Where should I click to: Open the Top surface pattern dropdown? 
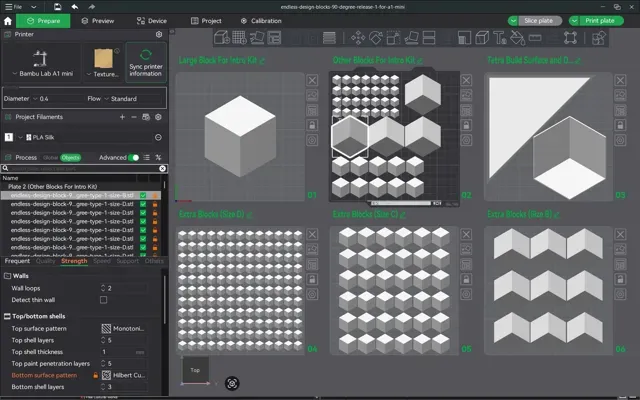coord(123,329)
